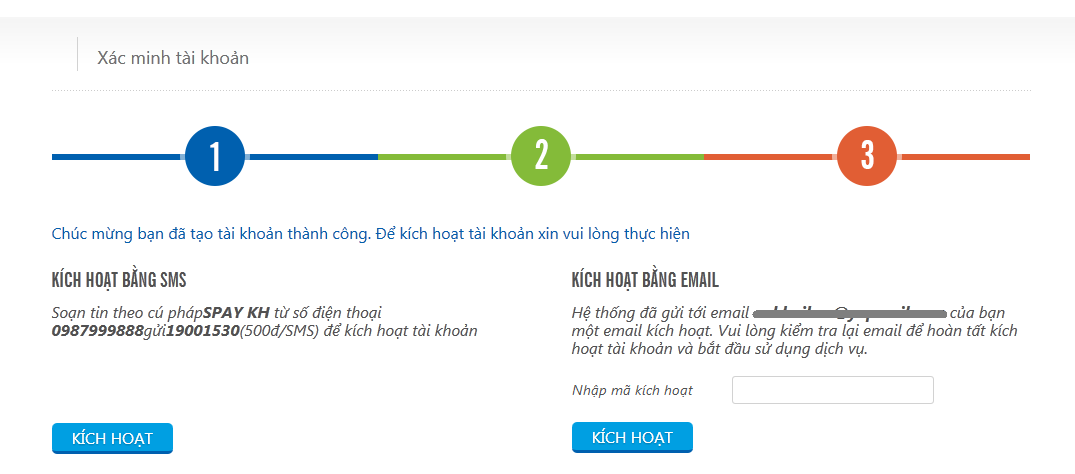The image size is (1075, 474).
Task: Click the "KÍCH HOẠT BẰNG EMAIL" heading
Action: coord(645,280)
